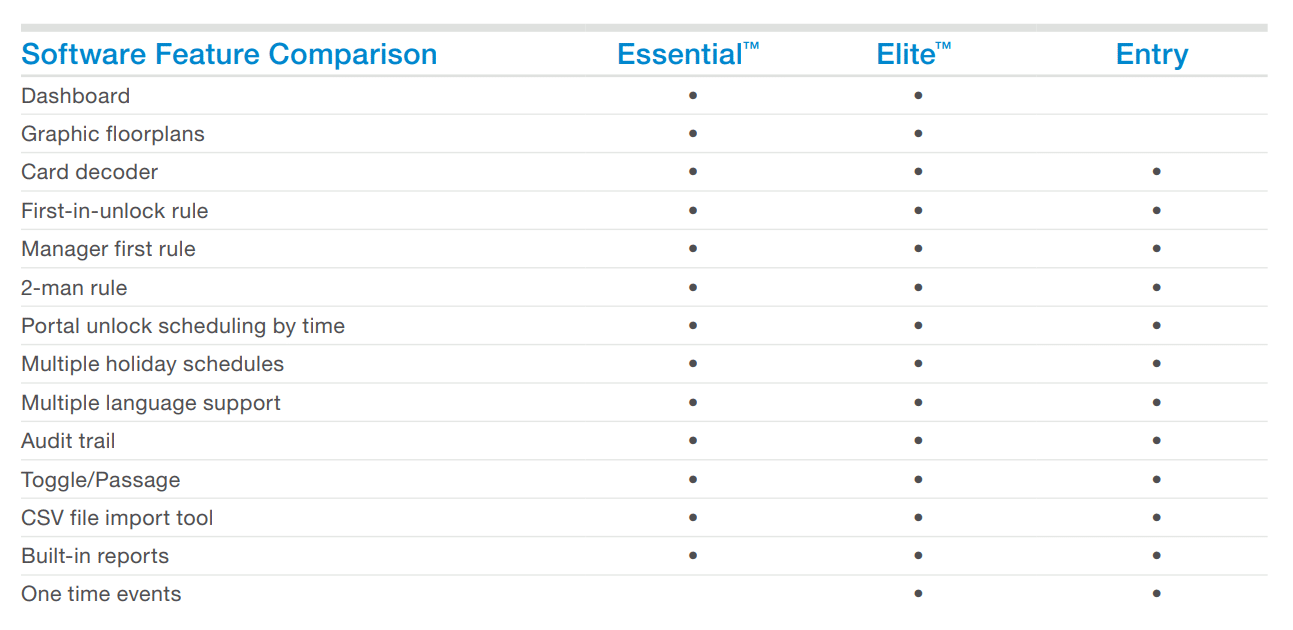Click the Elite dot for Manager first rule

pyautogui.click(x=918, y=249)
